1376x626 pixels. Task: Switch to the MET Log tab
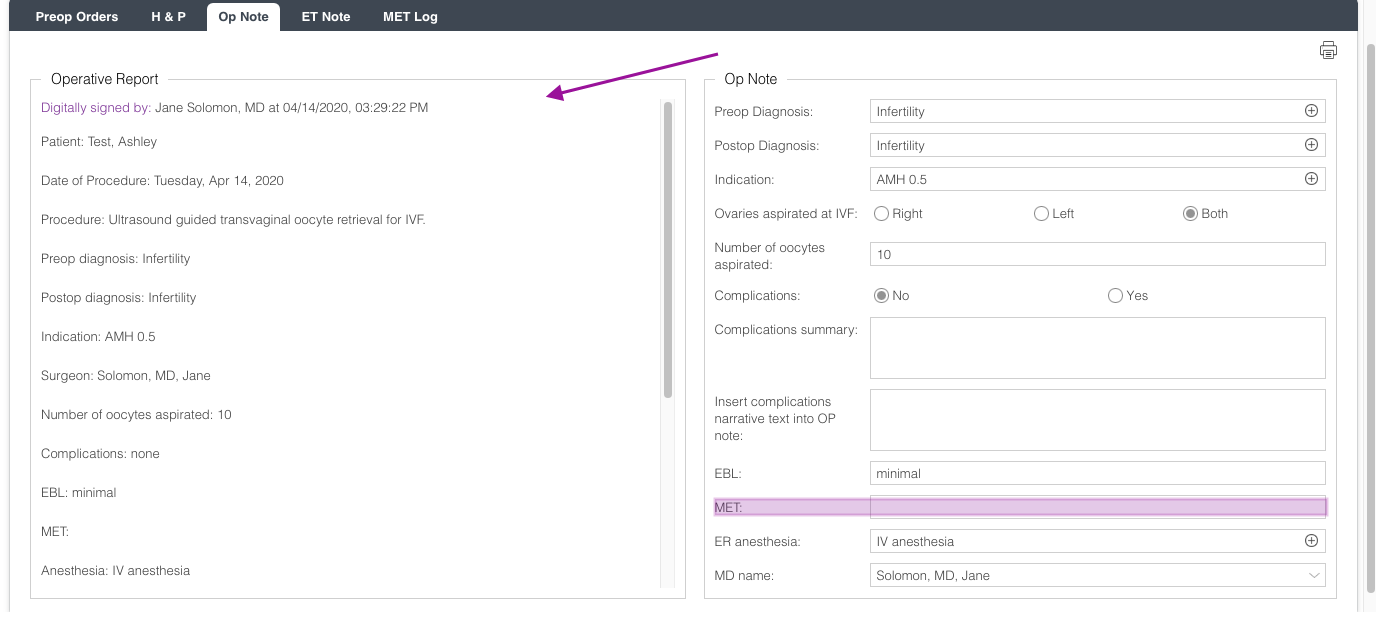[410, 16]
